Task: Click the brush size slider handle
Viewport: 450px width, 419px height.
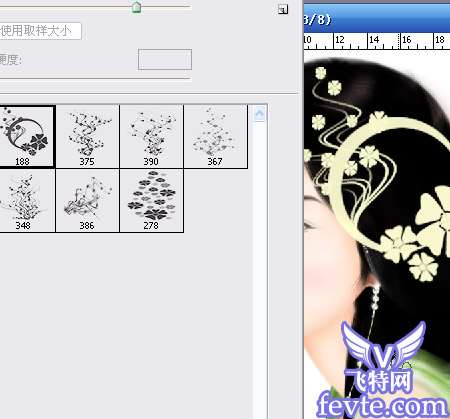Action: [x=136, y=7]
